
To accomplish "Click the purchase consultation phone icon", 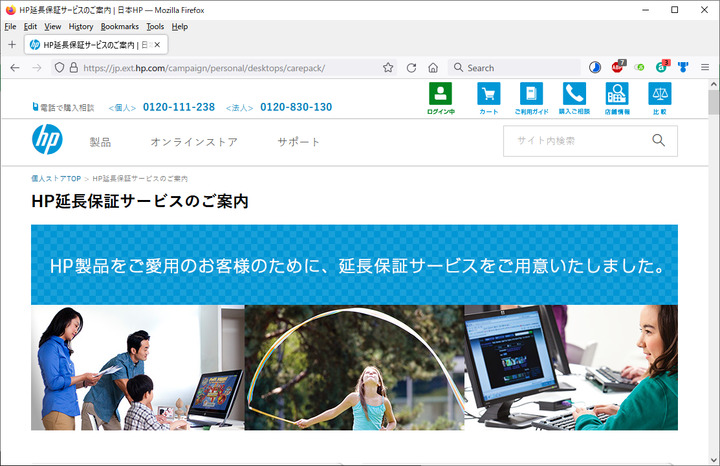I will pos(574,94).
